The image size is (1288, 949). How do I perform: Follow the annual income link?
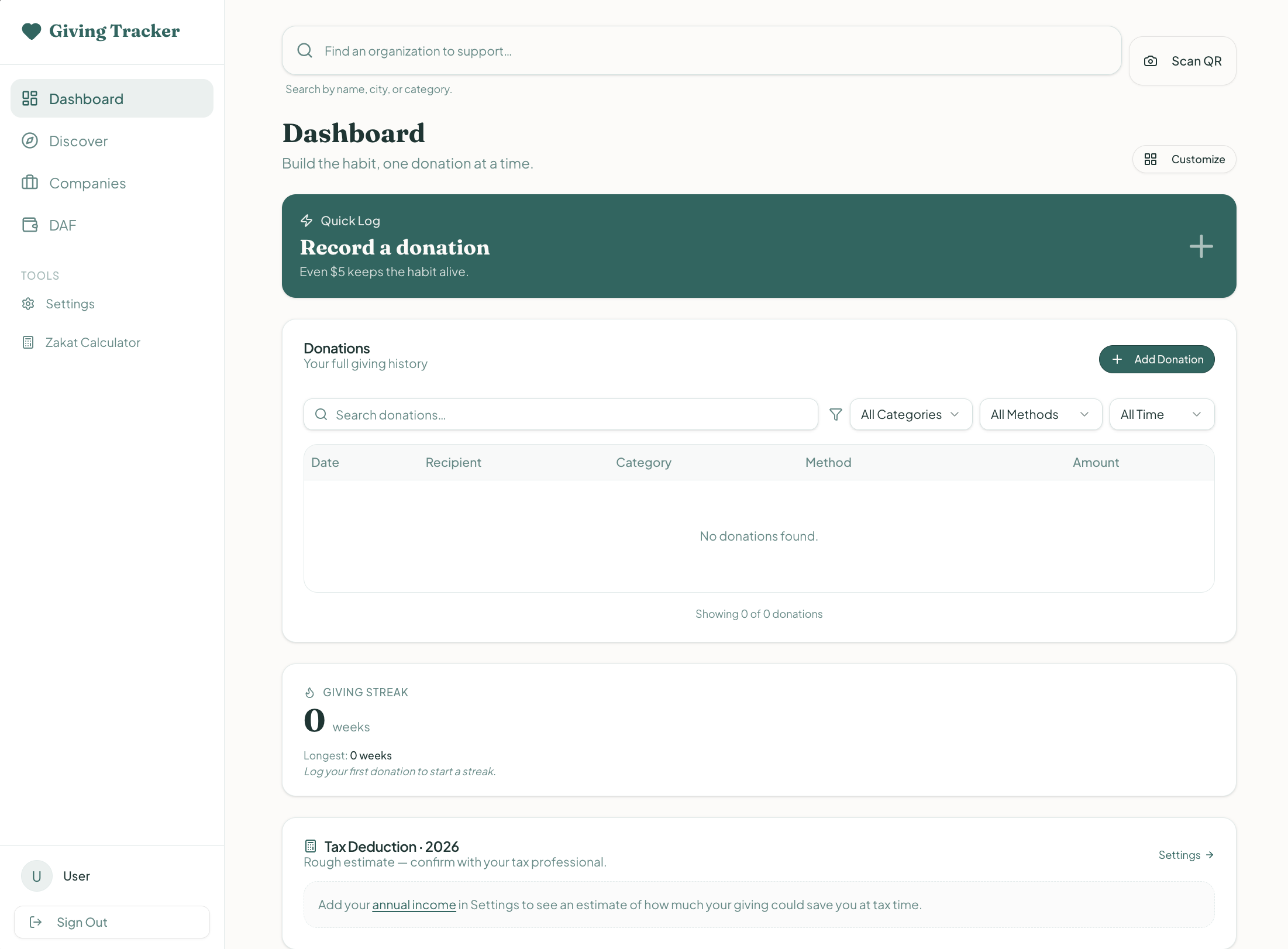point(414,905)
